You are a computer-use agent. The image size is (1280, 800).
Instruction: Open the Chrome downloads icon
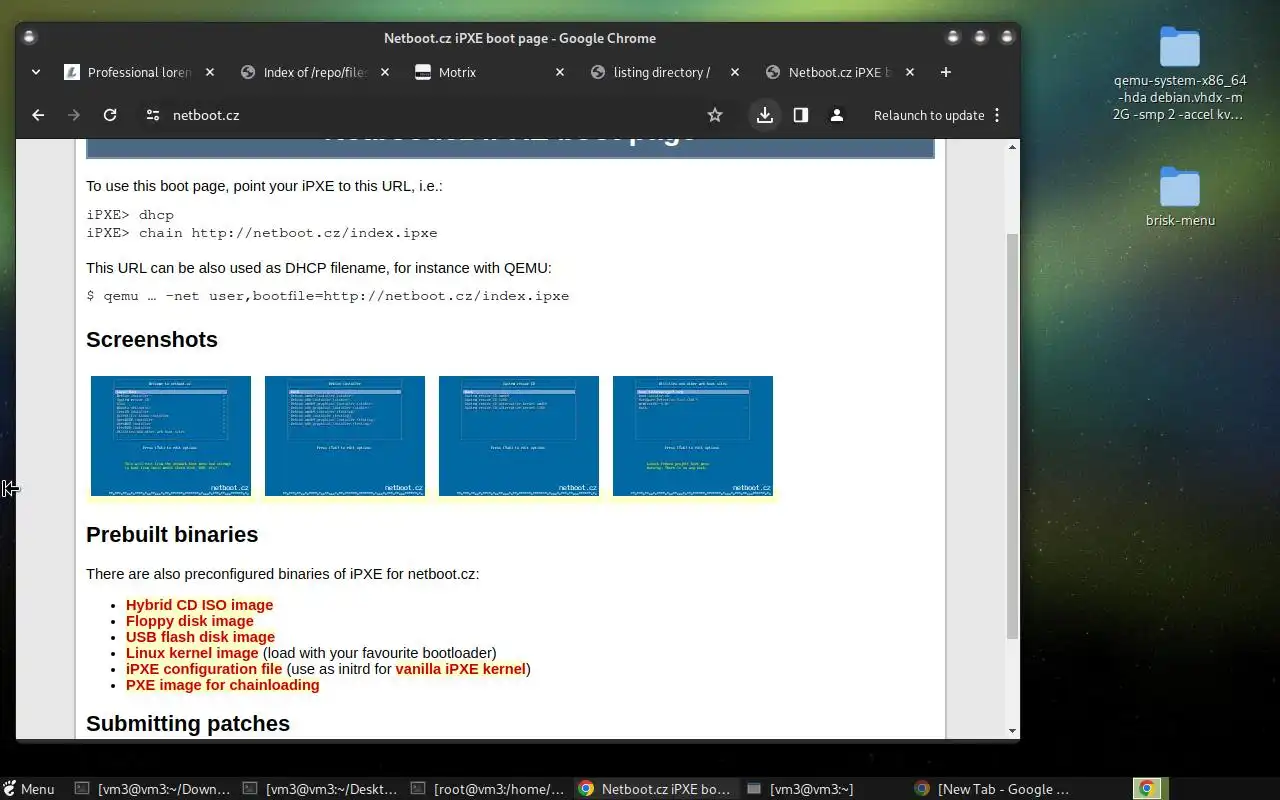pyautogui.click(x=765, y=115)
